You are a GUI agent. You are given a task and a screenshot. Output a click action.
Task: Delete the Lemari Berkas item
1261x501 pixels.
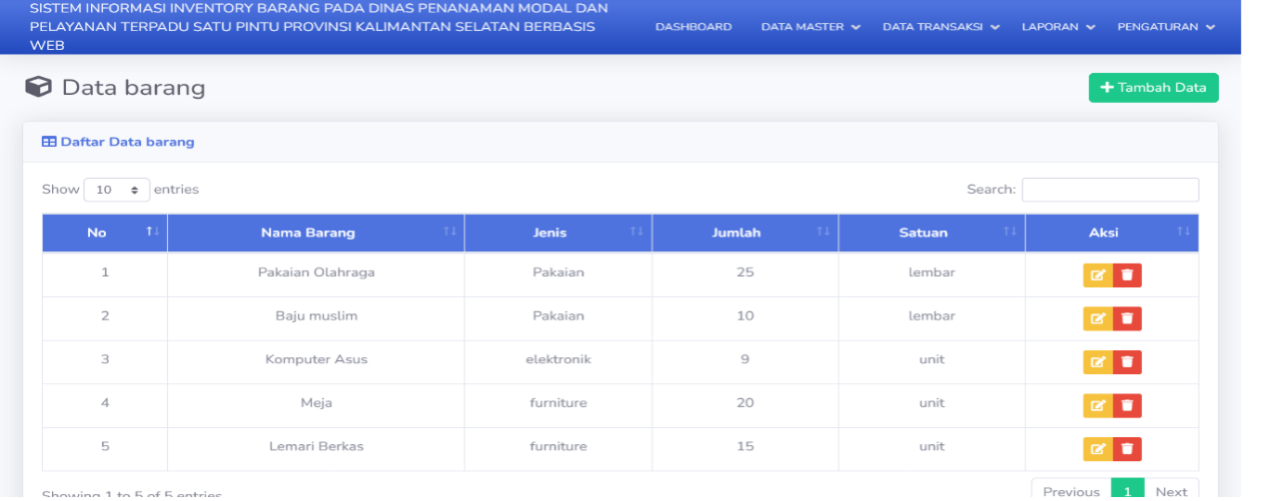1127,449
